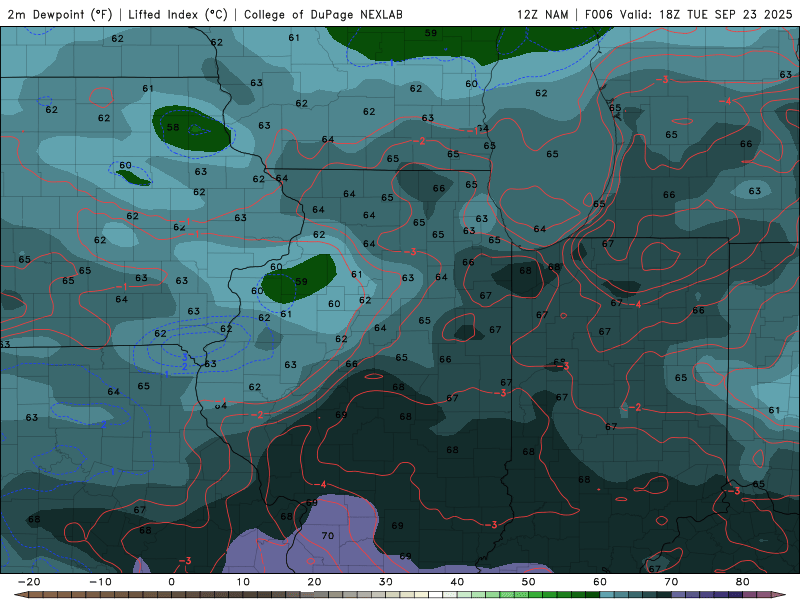Click the purple colorbar segment at 70

pyautogui.click(x=679, y=595)
